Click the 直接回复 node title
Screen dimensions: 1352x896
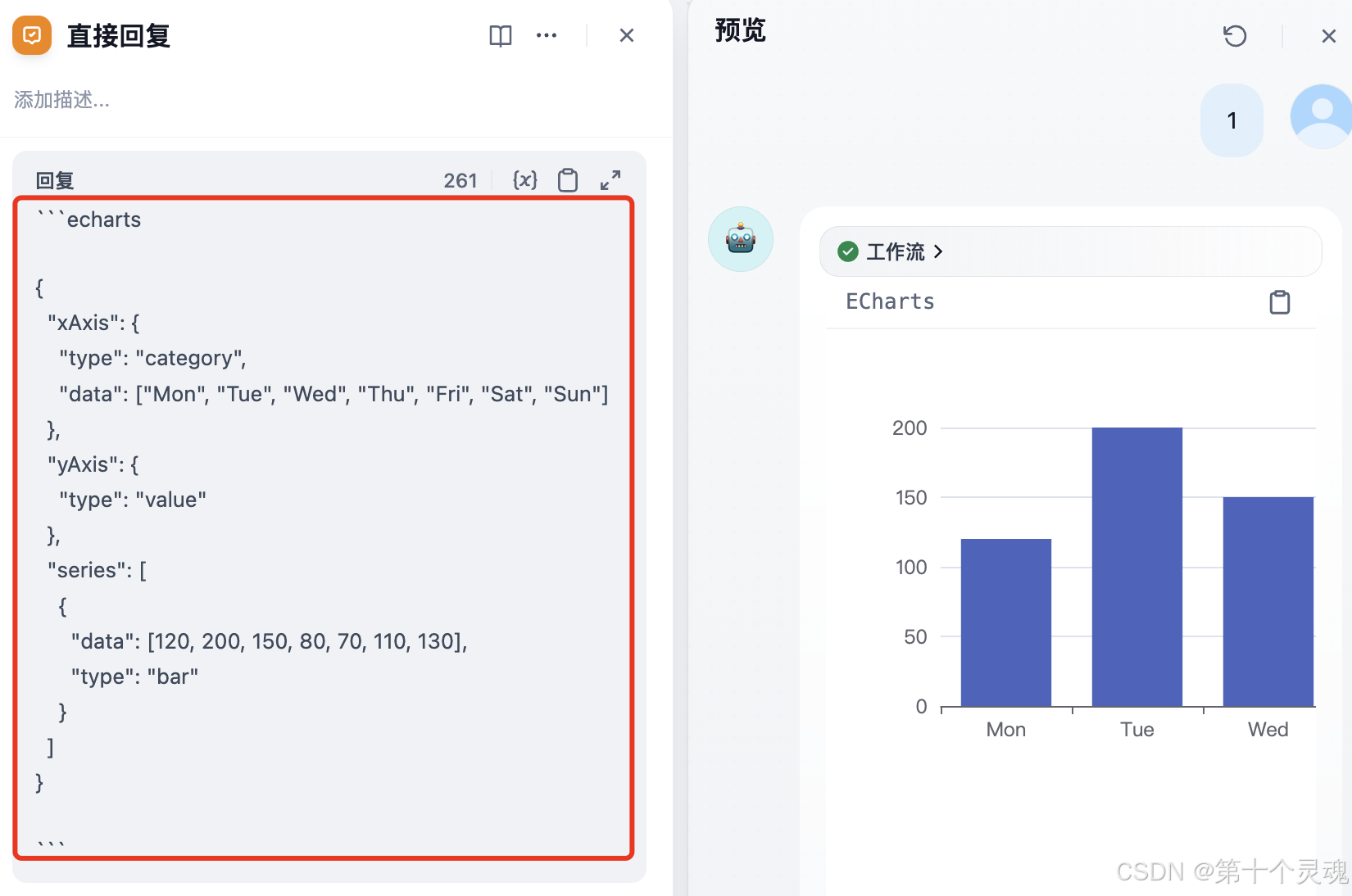119,36
